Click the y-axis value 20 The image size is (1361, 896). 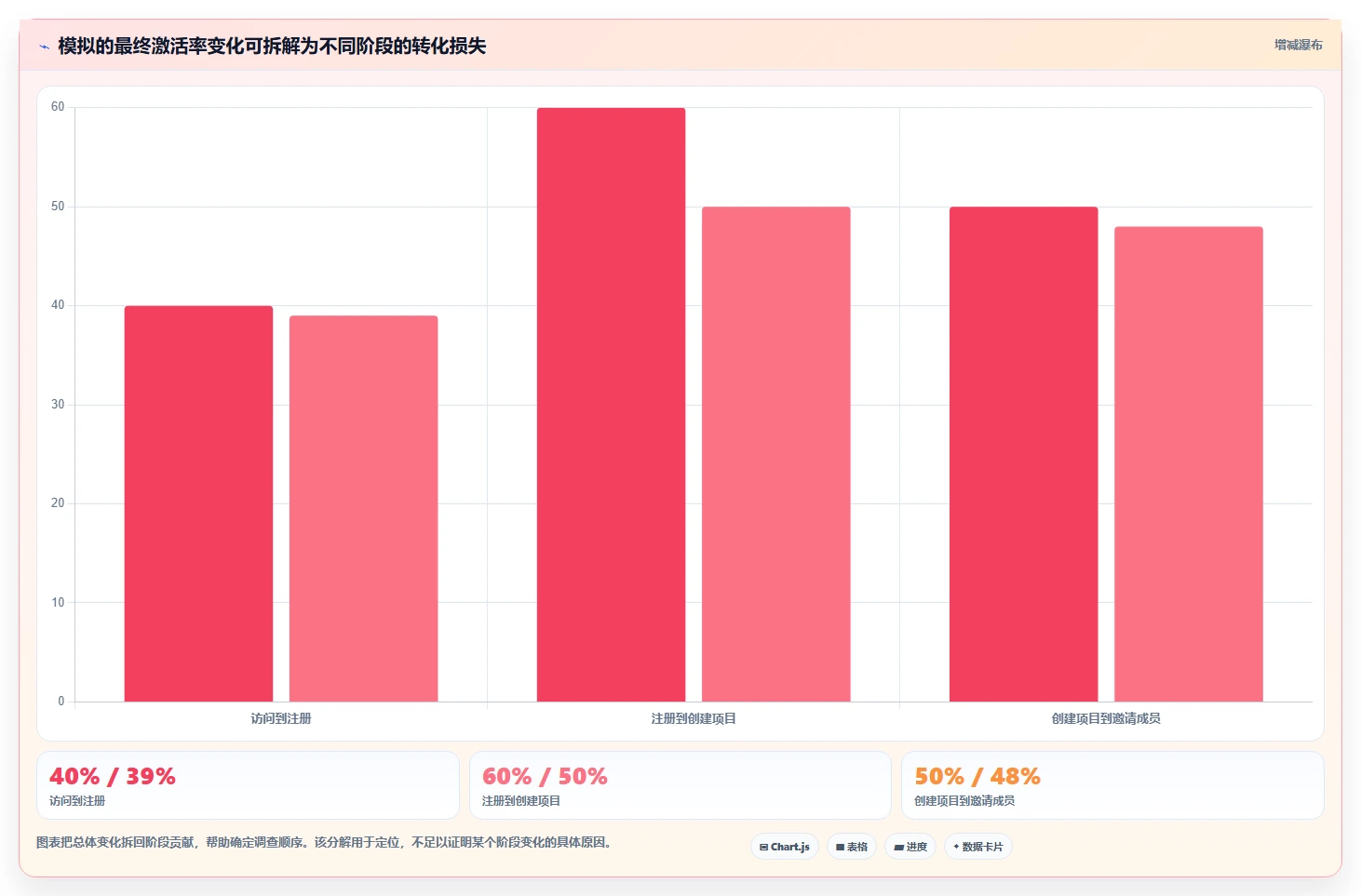pyautogui.click(x=58, y=503)
